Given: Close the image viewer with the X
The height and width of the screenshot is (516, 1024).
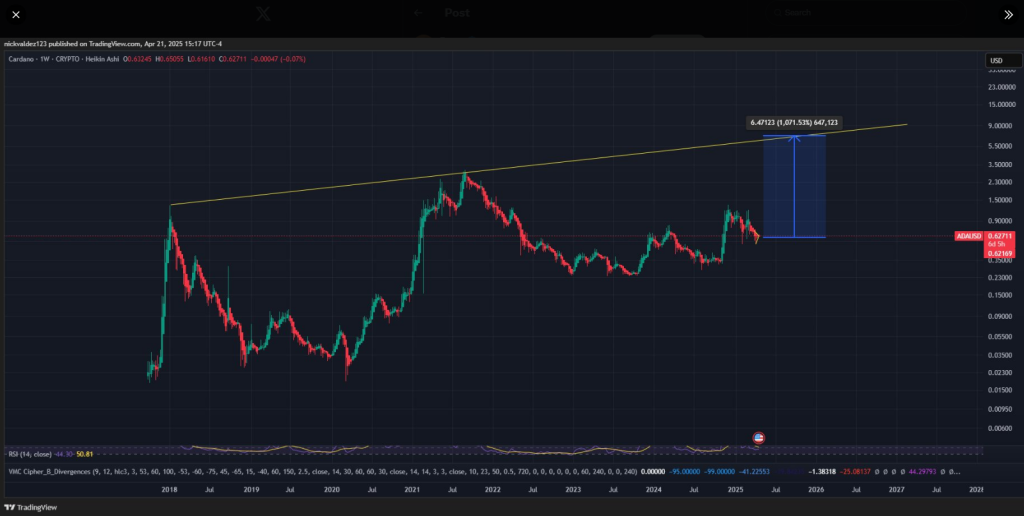Looking at the screenshot, I should click(15, 15).
